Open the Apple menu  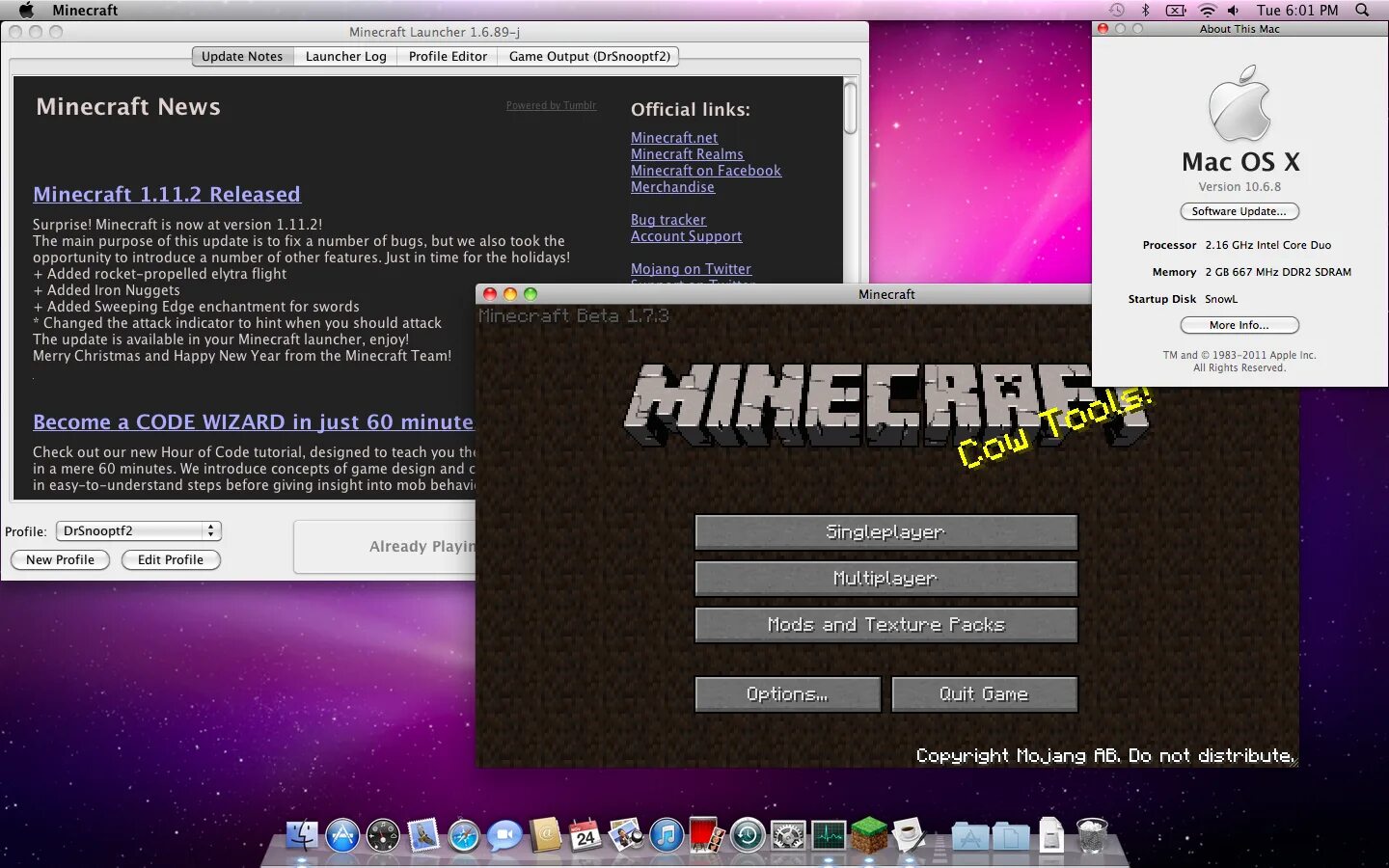(x=26, y=10)
